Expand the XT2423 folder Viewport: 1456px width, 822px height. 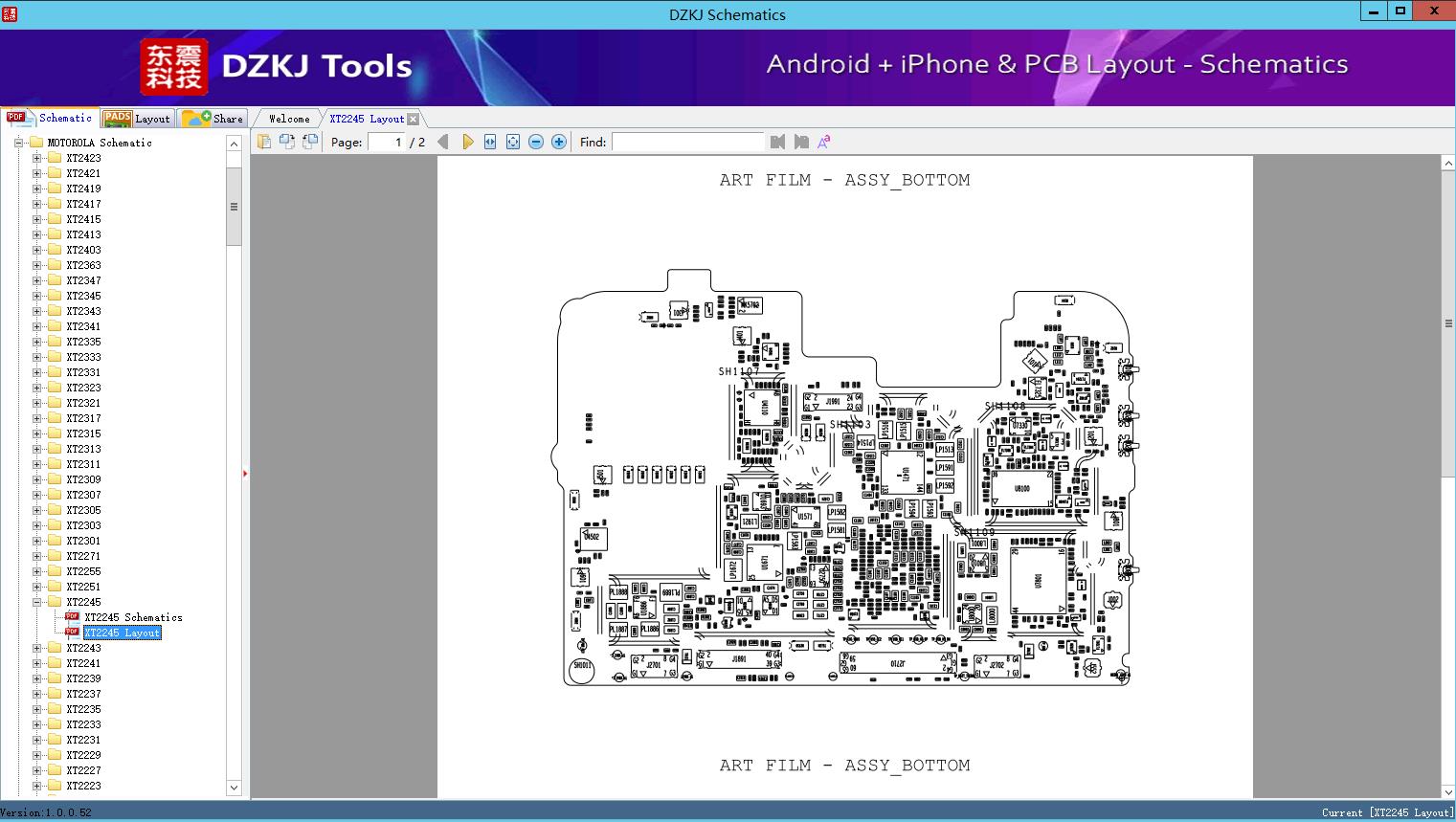pos(36,158)
